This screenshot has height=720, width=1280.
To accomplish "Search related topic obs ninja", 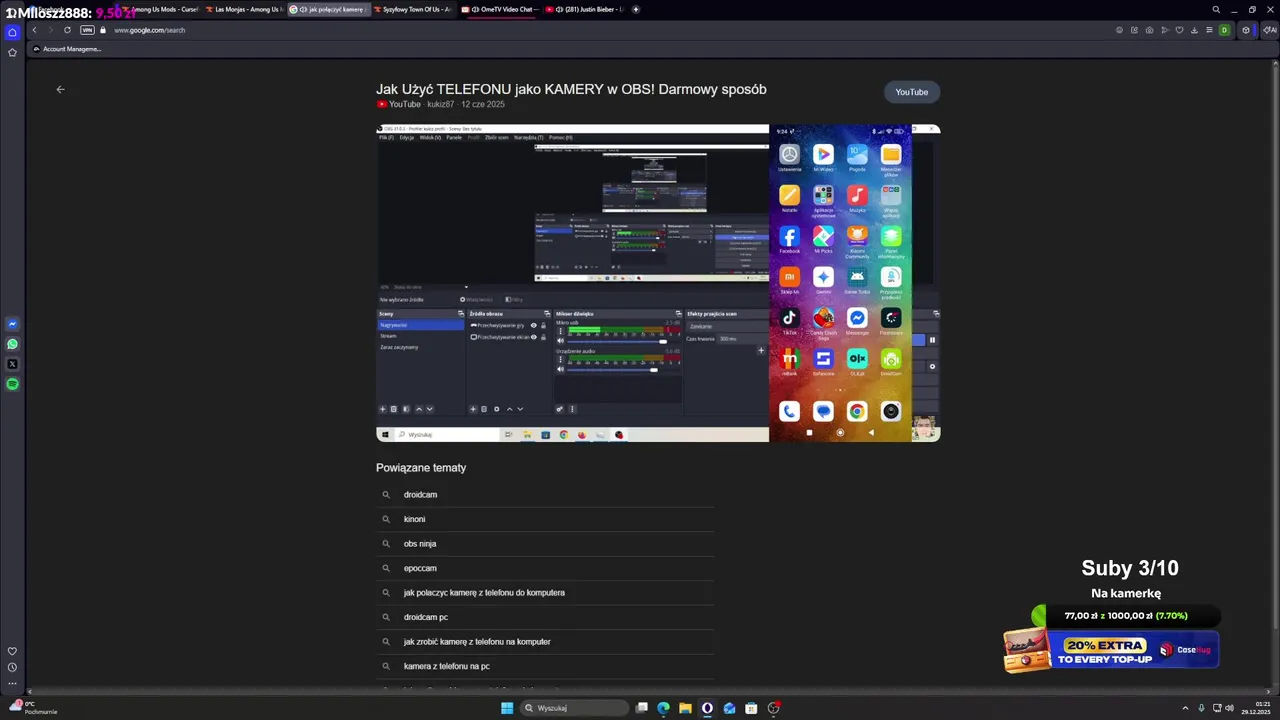I will click(x=545, y=544).
